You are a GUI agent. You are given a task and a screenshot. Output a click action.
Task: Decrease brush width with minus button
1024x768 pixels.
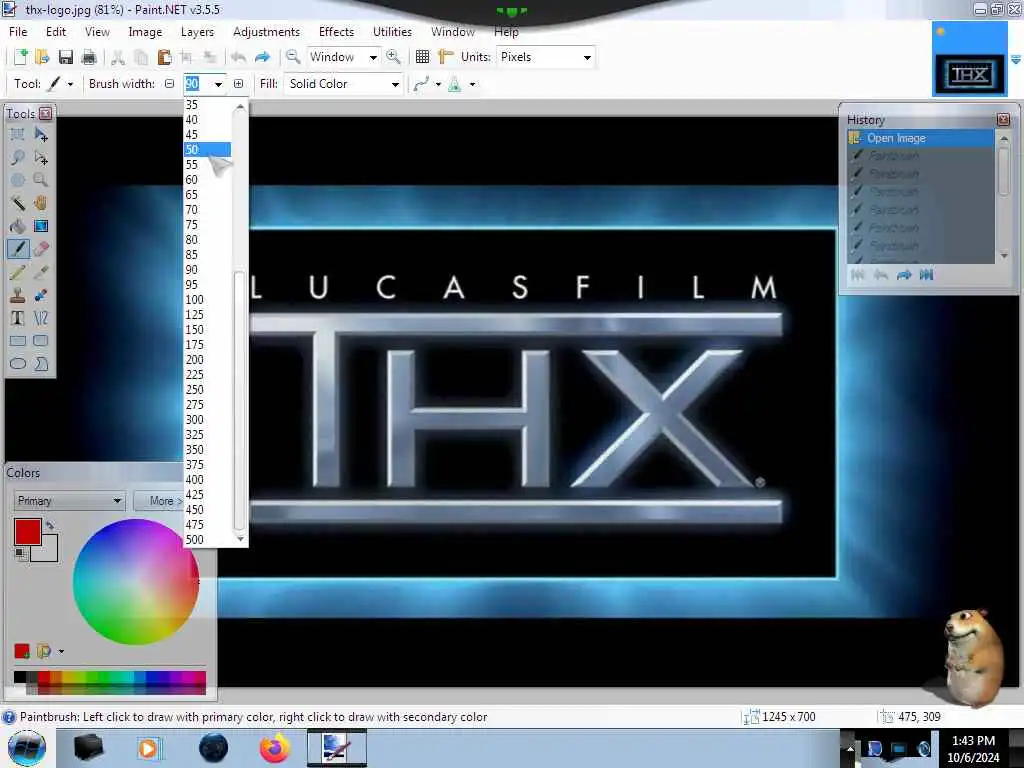pyautogui.click(x=170, y=84)
